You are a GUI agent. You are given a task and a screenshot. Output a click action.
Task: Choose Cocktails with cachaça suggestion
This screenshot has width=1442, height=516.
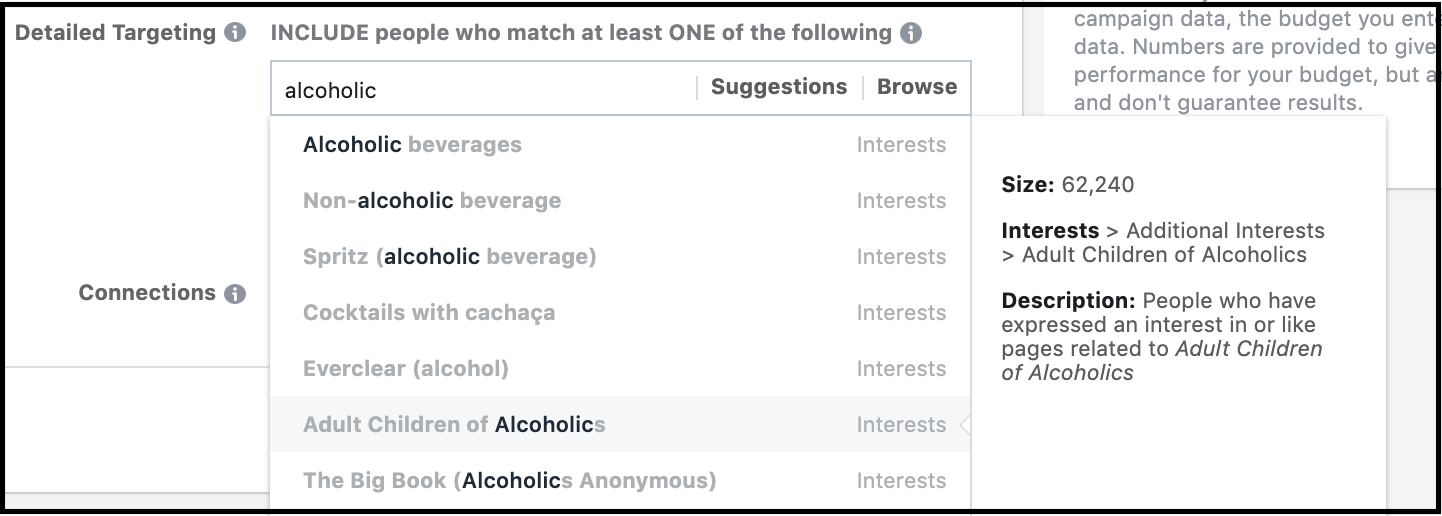coord(620,313)
